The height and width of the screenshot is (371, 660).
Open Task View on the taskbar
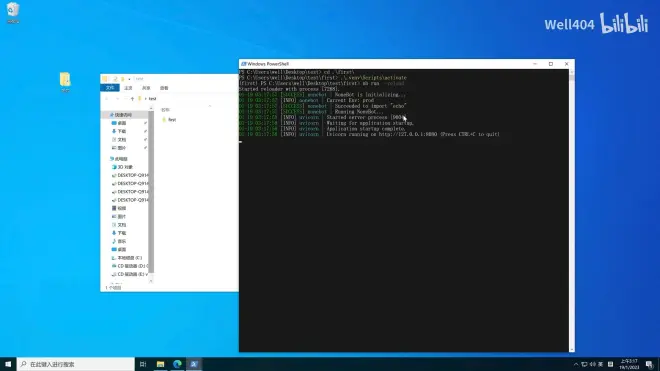(x=143, y=364)
